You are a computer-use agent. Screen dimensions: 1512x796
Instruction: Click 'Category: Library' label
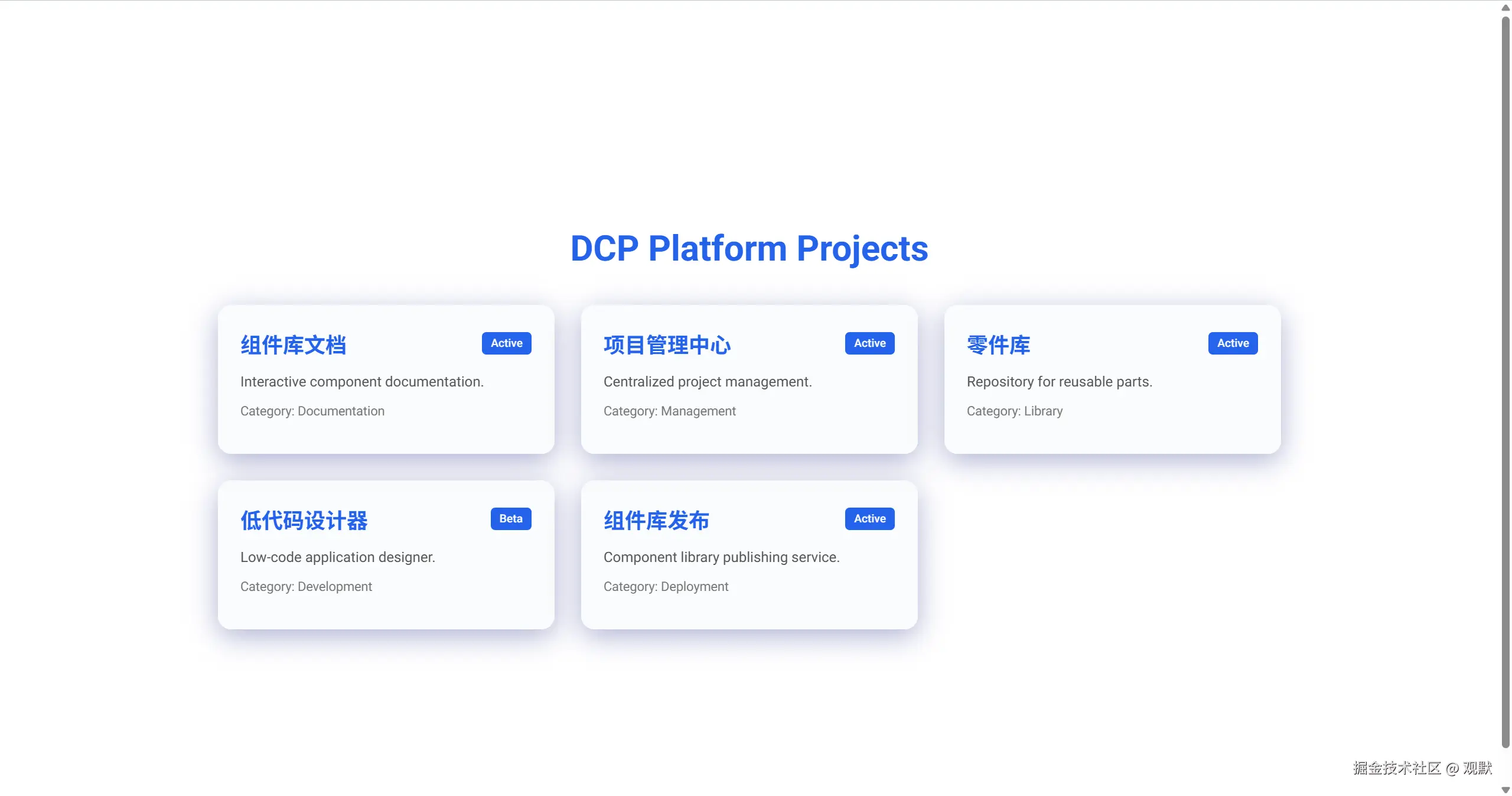coord(1014,411)
